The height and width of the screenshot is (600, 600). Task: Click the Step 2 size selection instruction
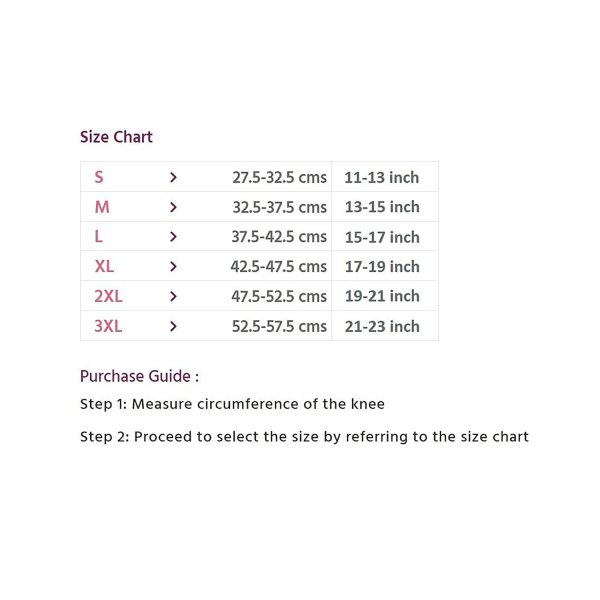[304, 436]
